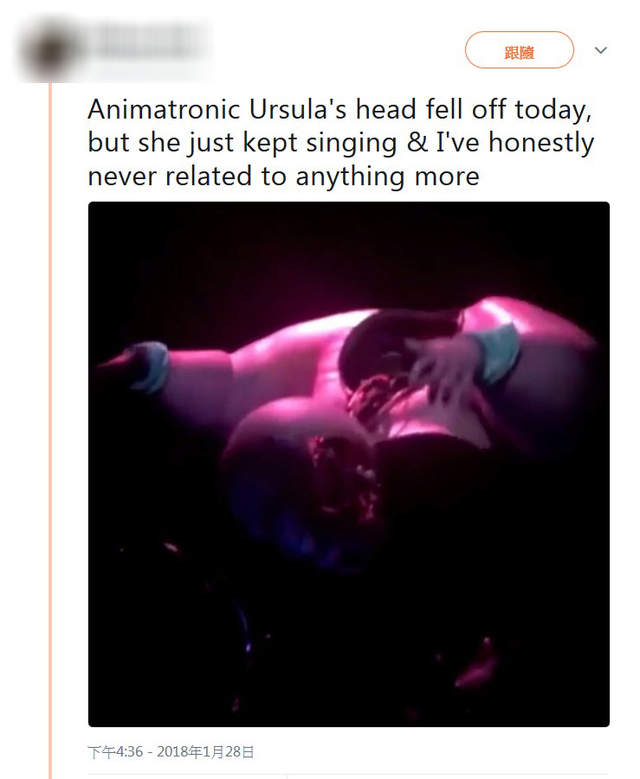Viewport: 640px width, 779px height.
Task: Click the "but she just kept singing" line
Action: pyautogui.click(x=340, y=143)
